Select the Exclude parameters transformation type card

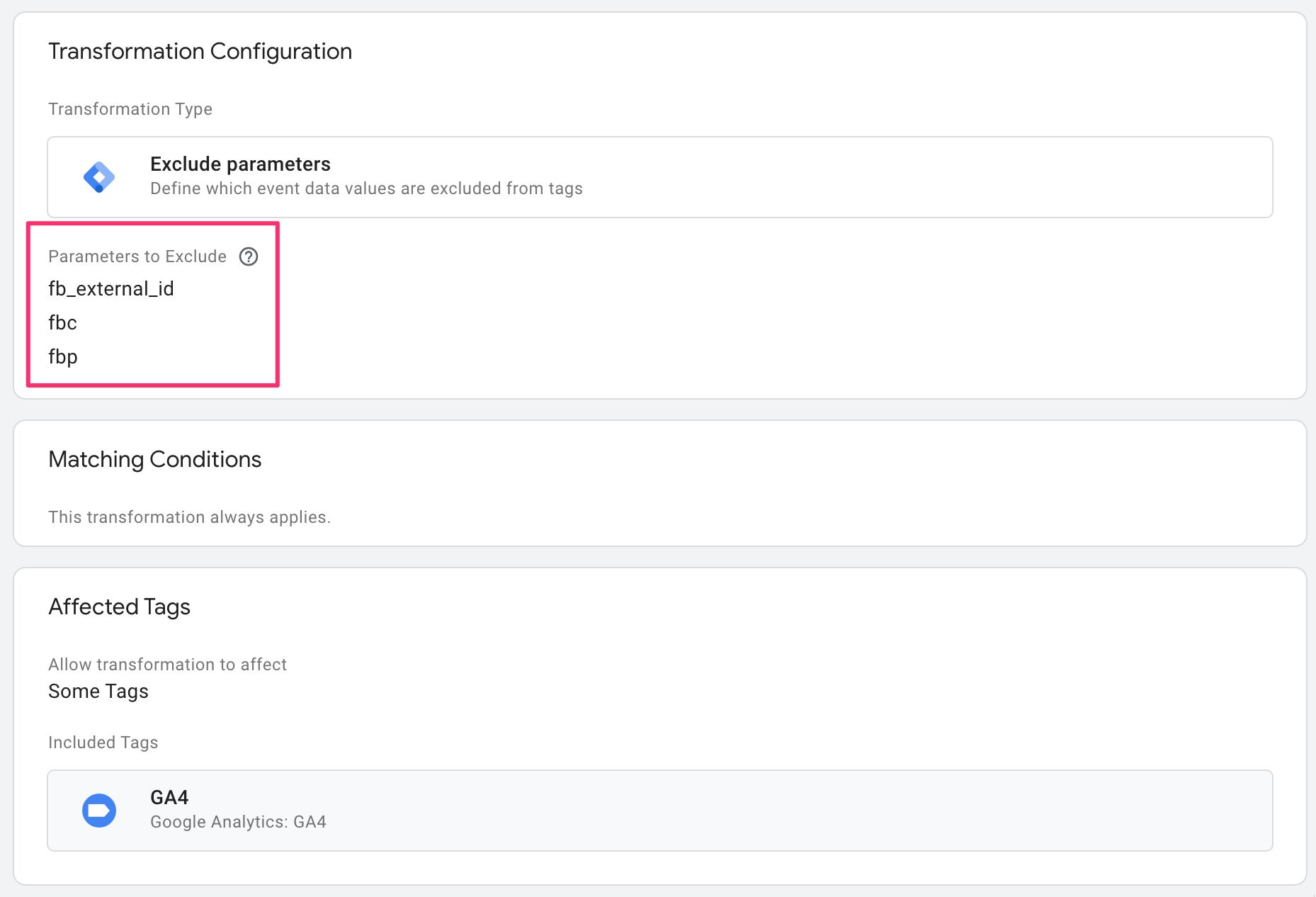point(659,177)
